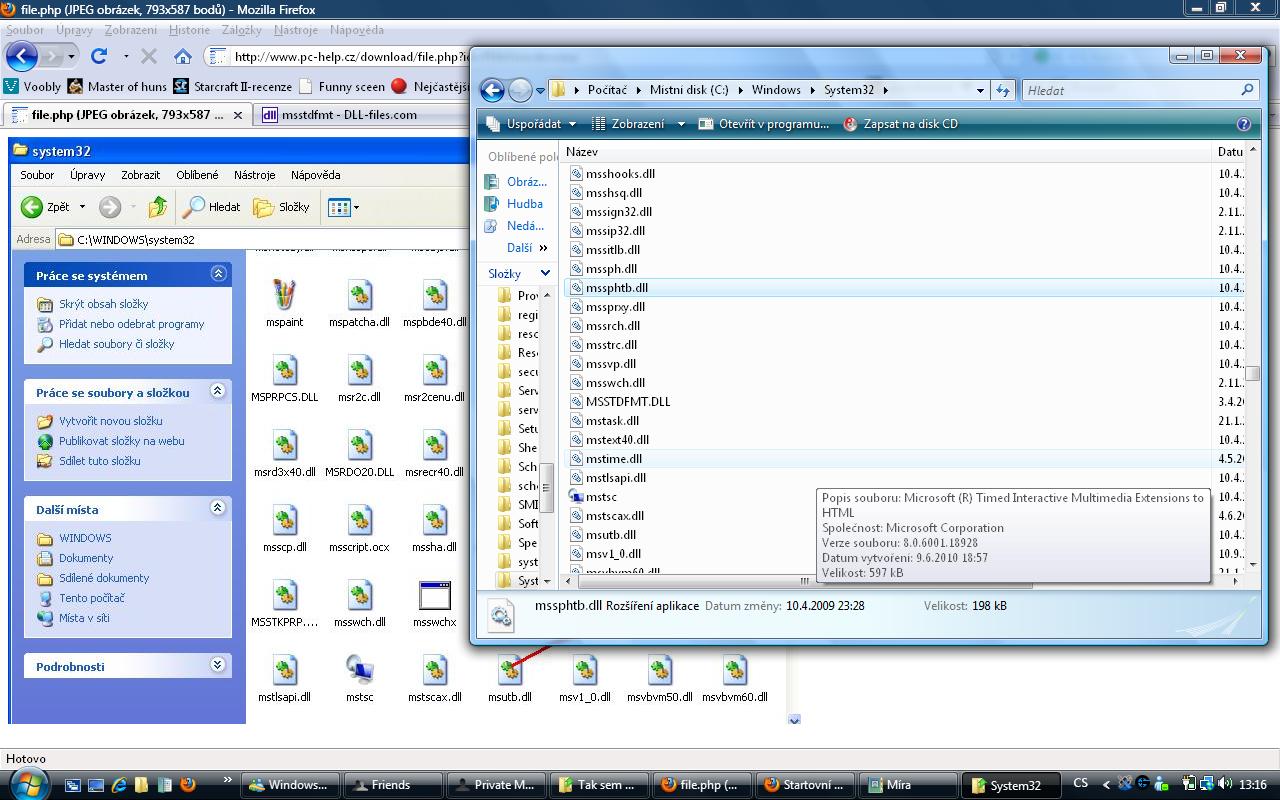Viewport: 1280px width, 800px height.
Task: Open Firefox Záložky menu
Action: 241,30
